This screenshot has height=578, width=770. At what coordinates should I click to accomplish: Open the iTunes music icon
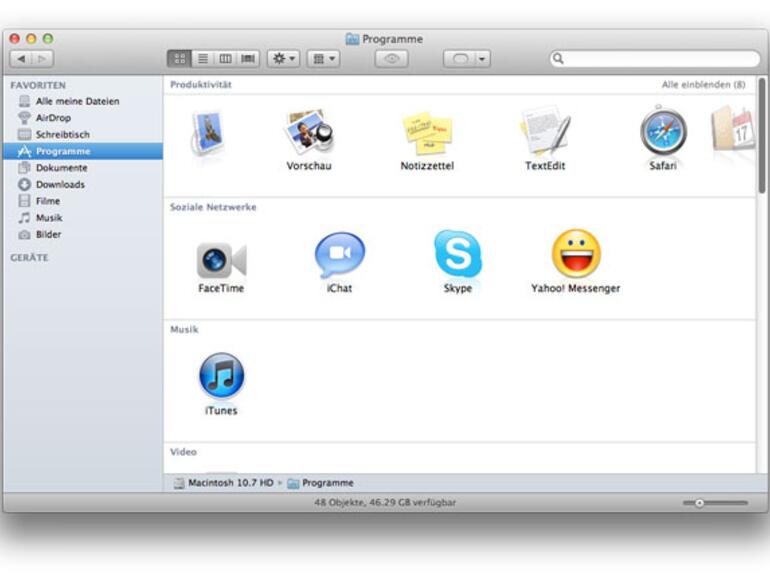(x=221, y=377)
